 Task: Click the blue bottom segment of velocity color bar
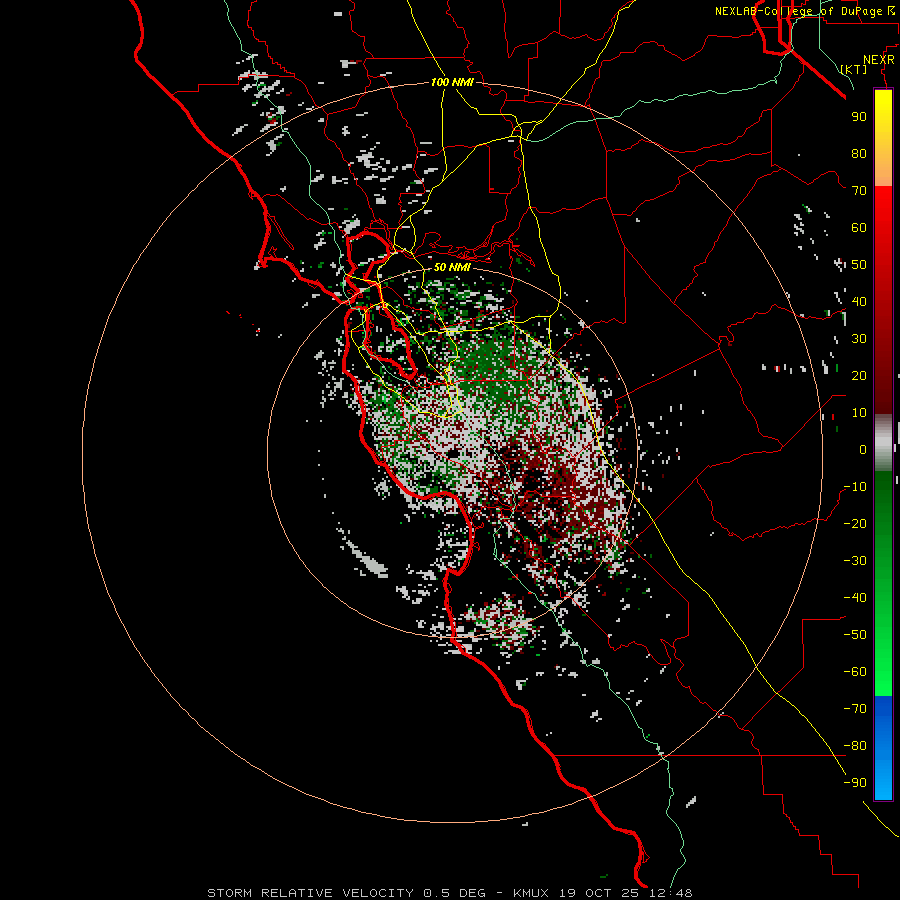click(x=883, y=748)
